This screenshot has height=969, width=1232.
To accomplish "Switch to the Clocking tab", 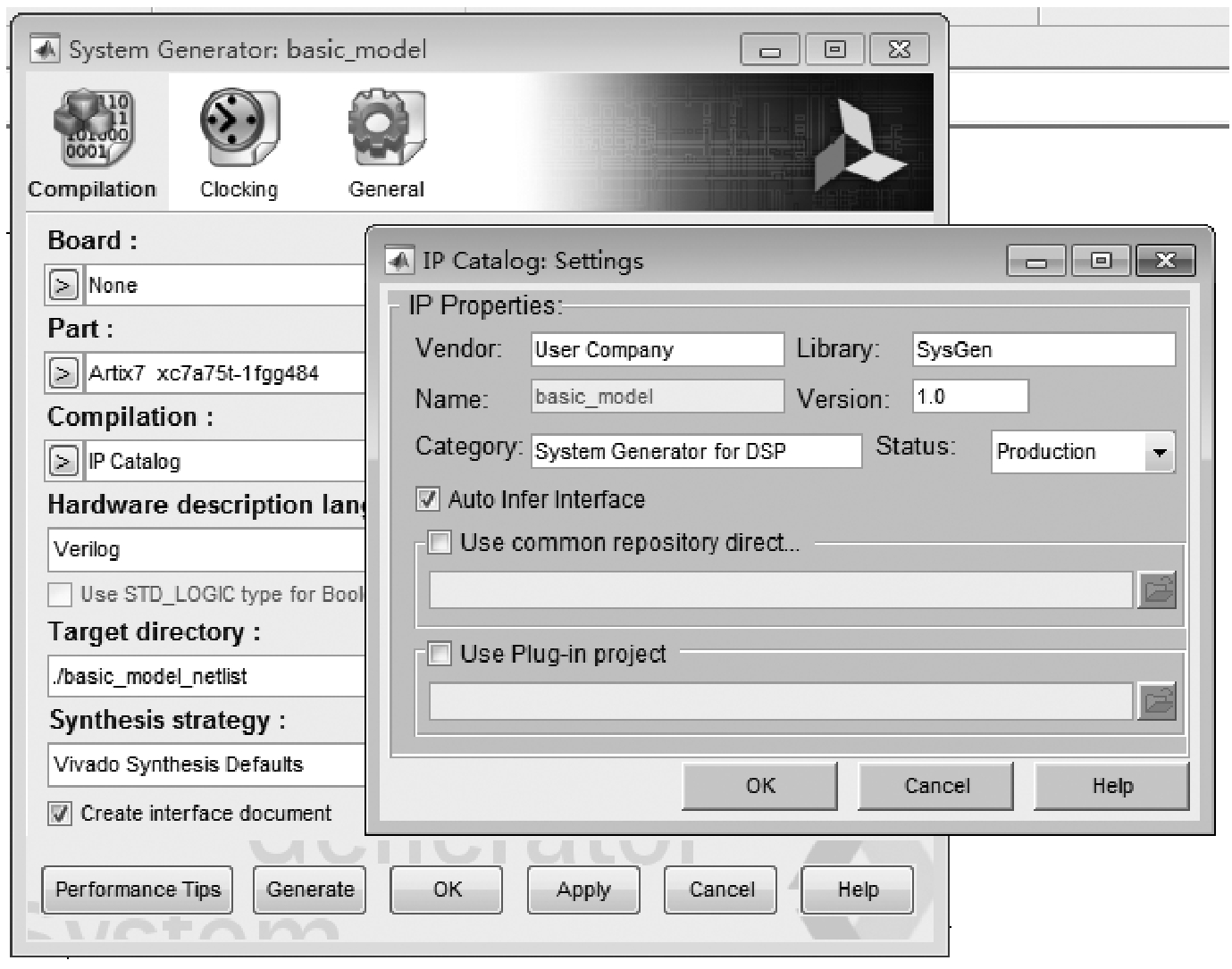I will [239, 143].
